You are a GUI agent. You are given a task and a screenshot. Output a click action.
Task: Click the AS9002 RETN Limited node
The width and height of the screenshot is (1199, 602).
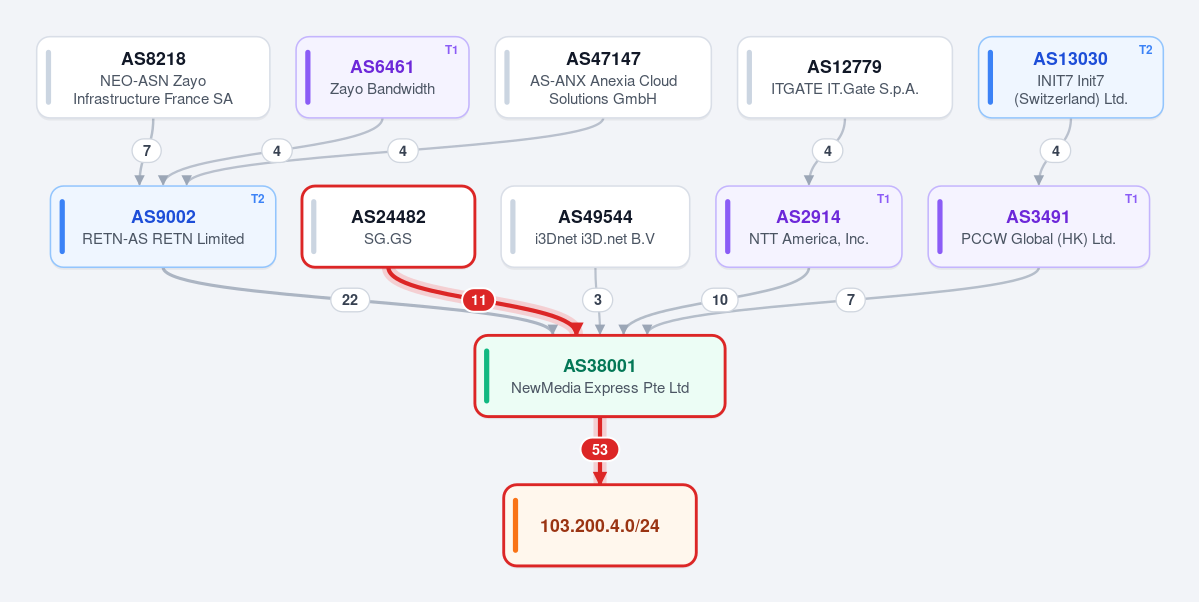coord(163,226)
